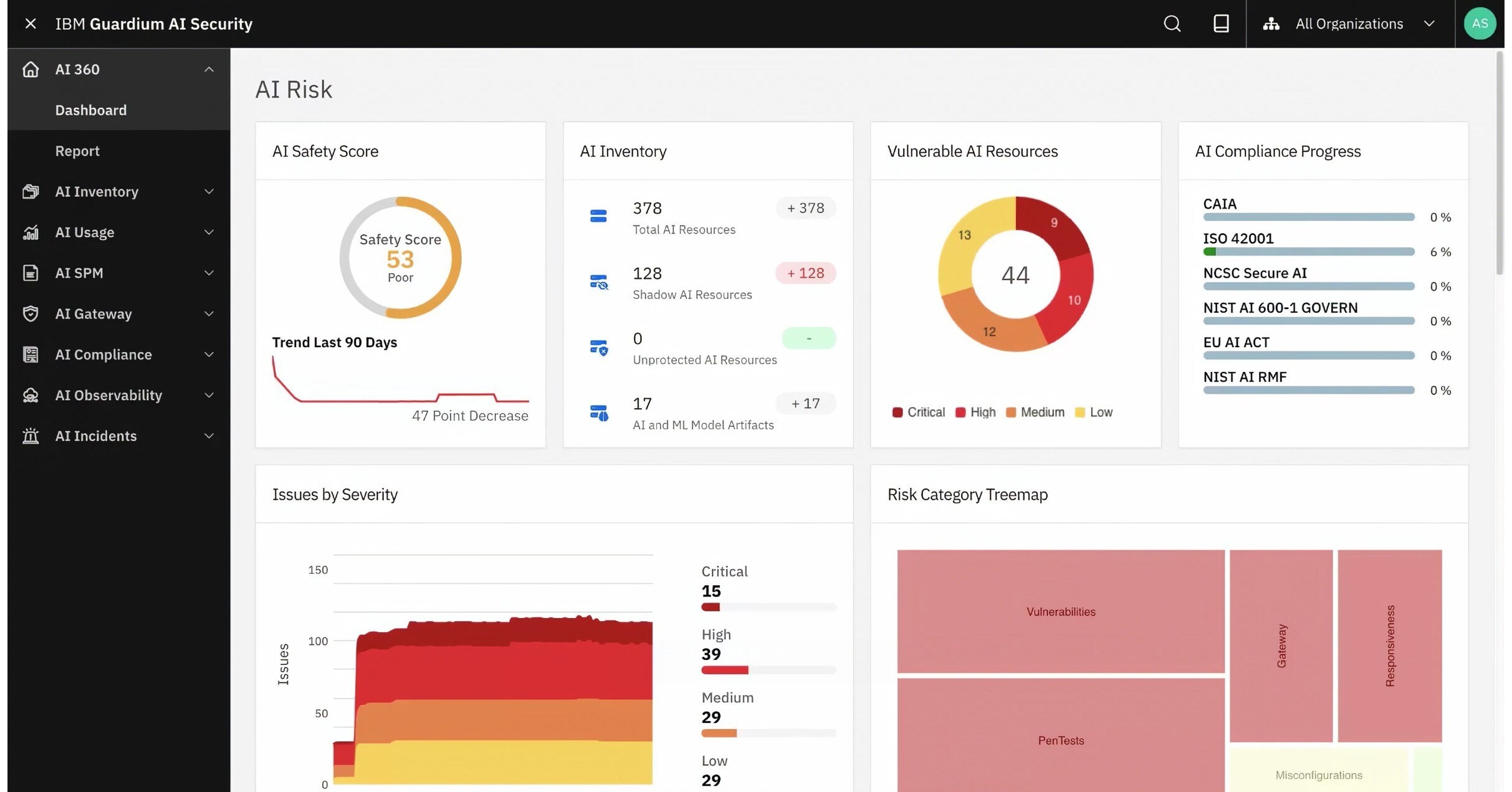Select the AI Compliance sidebar icon
The image size is (1512, 792).
click(x=31, y=354)
